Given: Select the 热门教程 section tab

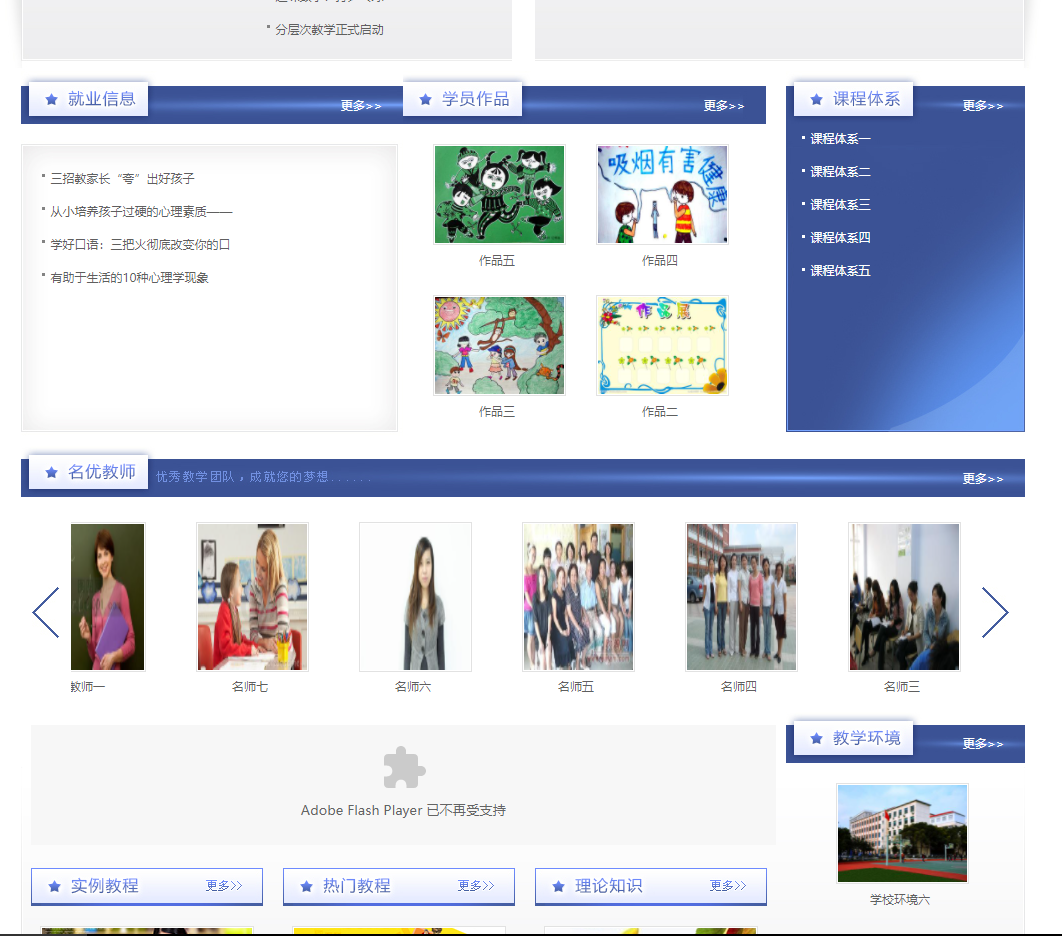Looking at the screenshot, I should pos(356,886).
